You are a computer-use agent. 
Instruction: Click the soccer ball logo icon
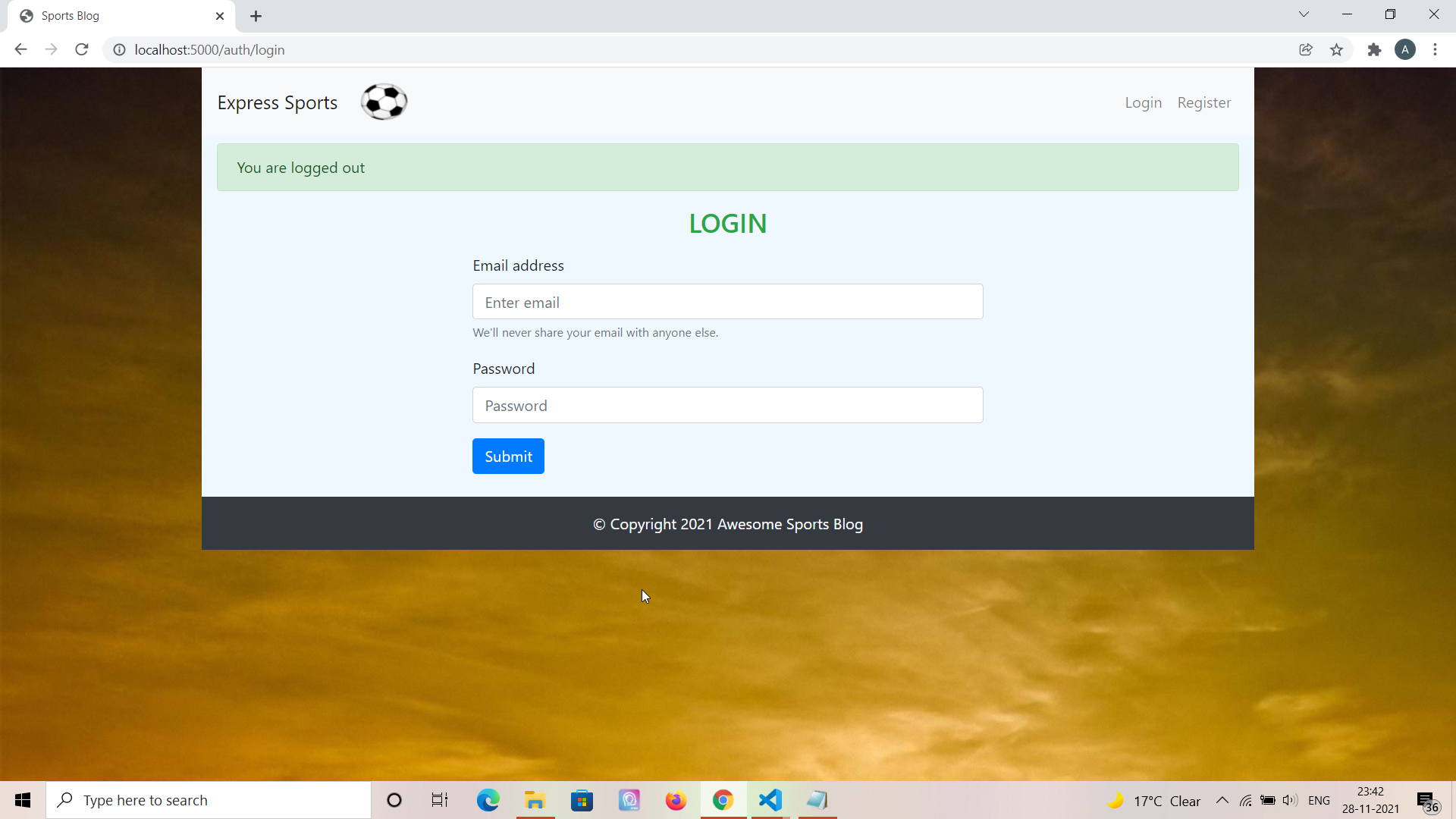pos(384,102)
